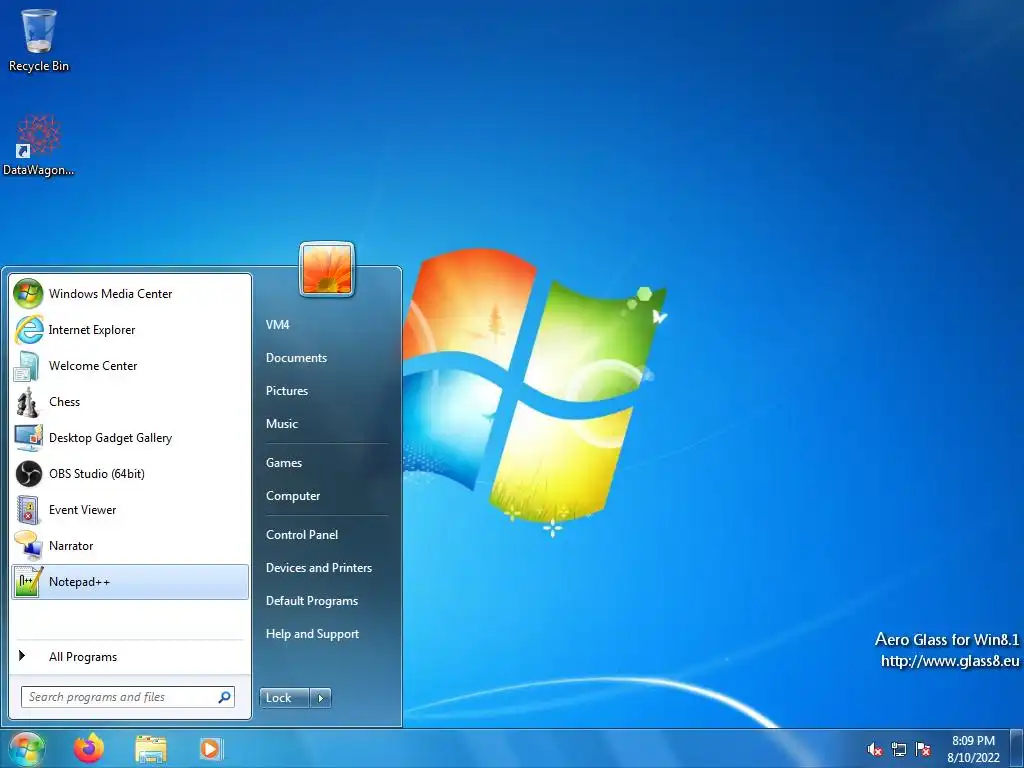Expand All Programs list
Screen dimensions: 1024x768
click(130, 656)
